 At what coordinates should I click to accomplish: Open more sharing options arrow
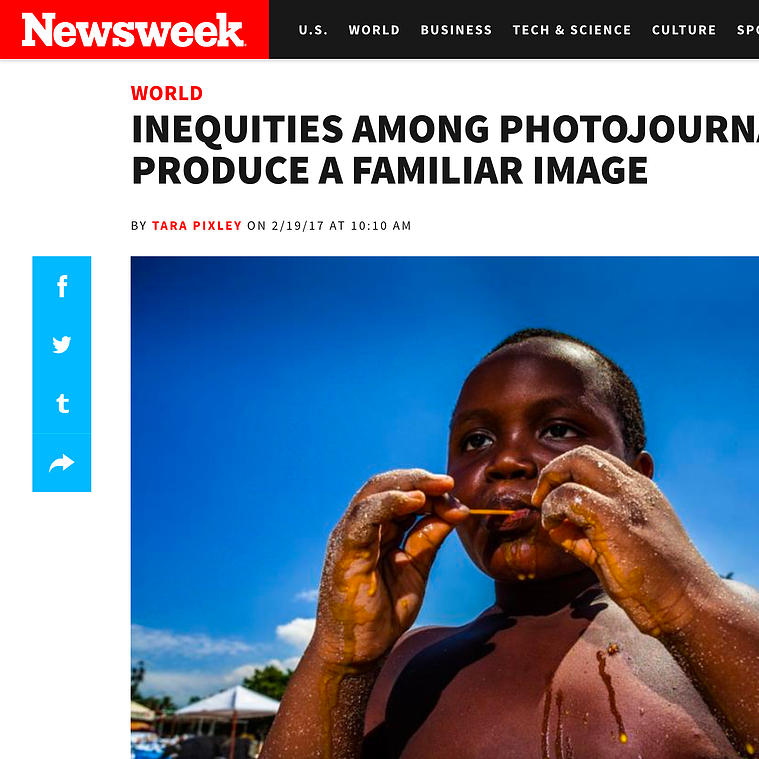61,463
